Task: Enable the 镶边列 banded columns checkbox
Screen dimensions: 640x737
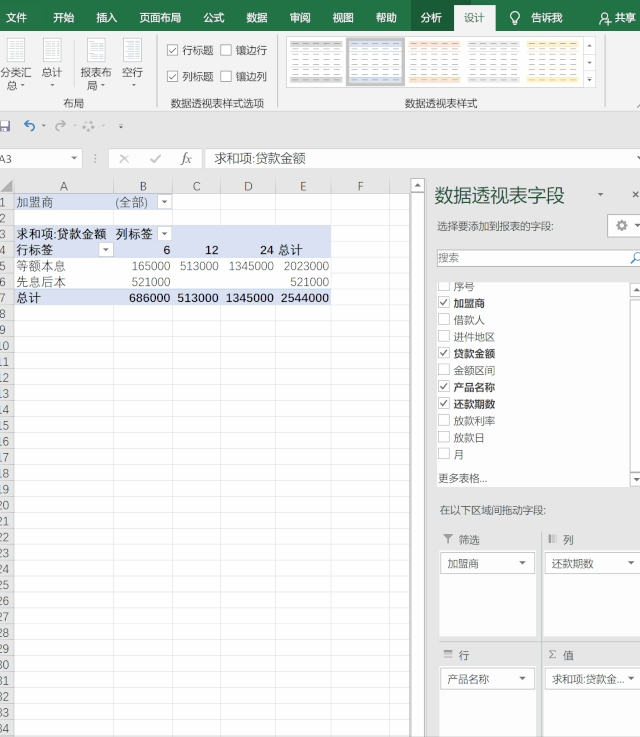Action: [226, 76]
